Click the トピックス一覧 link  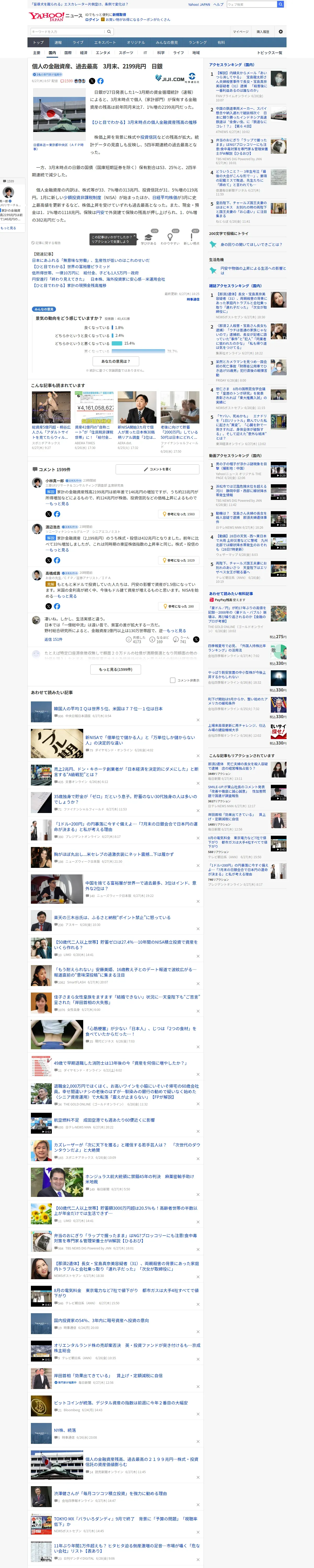point(270,53)
